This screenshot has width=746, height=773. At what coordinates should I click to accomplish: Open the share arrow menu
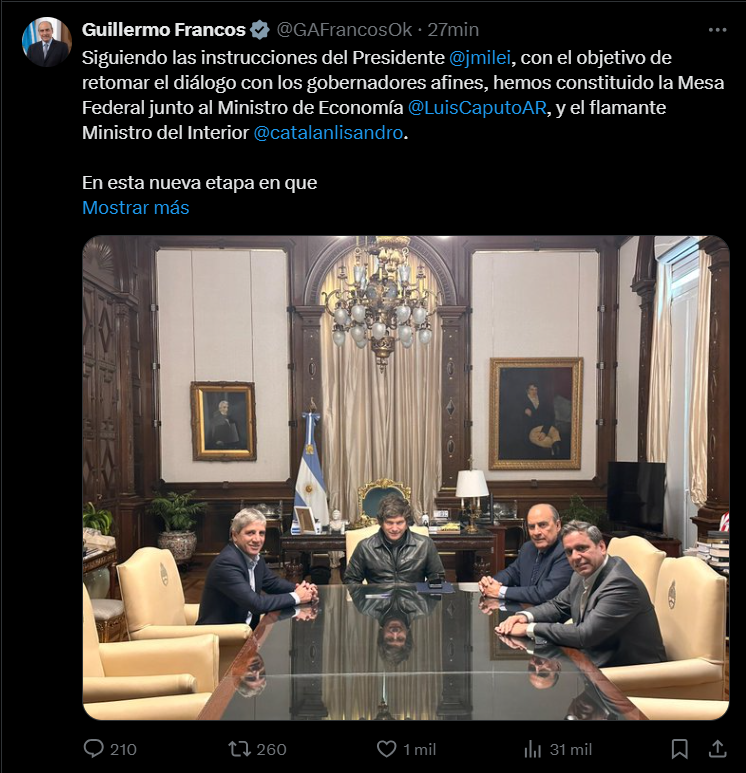(x=717, y=748)
